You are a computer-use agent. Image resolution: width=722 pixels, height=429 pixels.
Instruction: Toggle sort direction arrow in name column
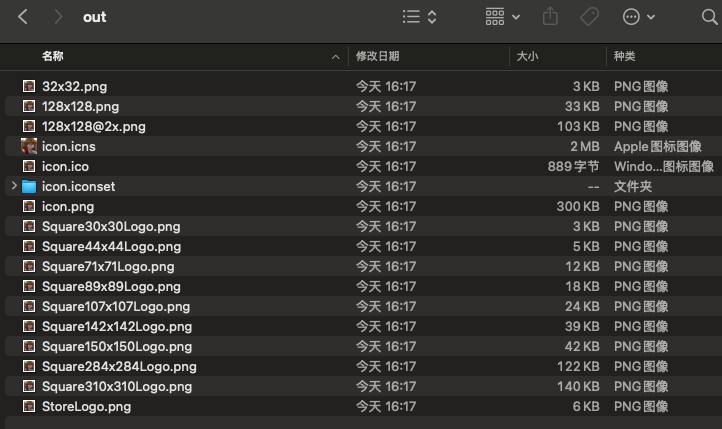click(x=336, y=58)
